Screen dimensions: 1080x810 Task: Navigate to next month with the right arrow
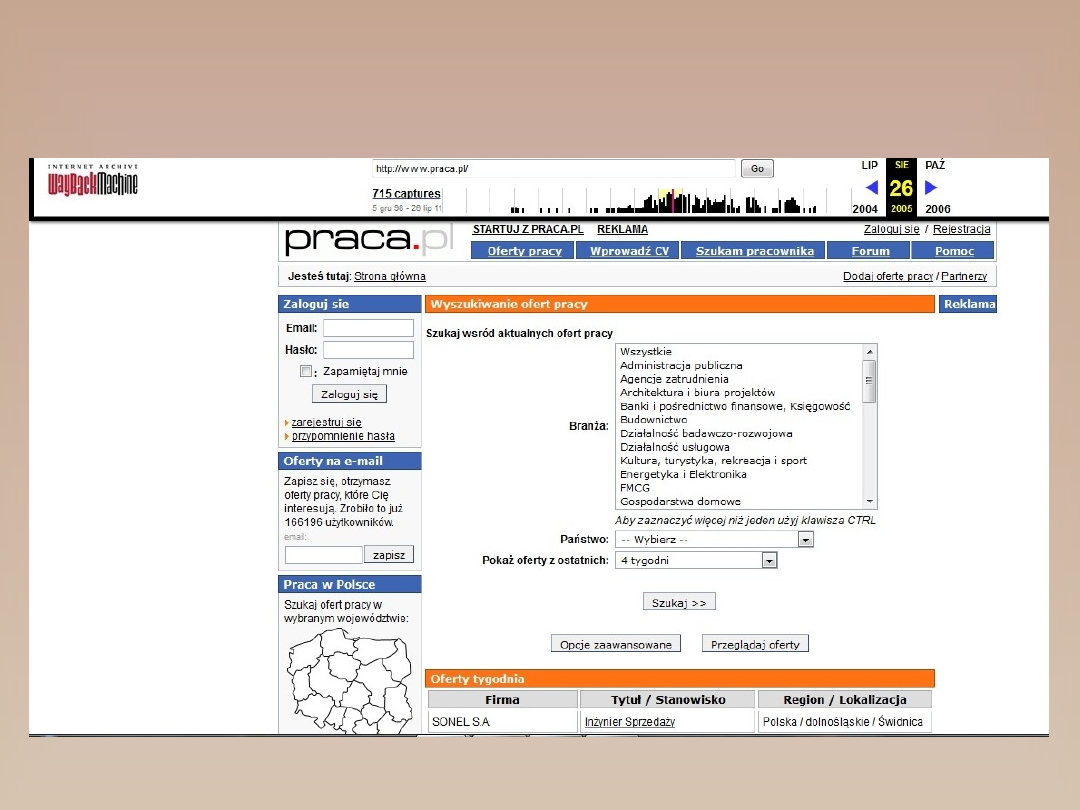click(932, 186)
